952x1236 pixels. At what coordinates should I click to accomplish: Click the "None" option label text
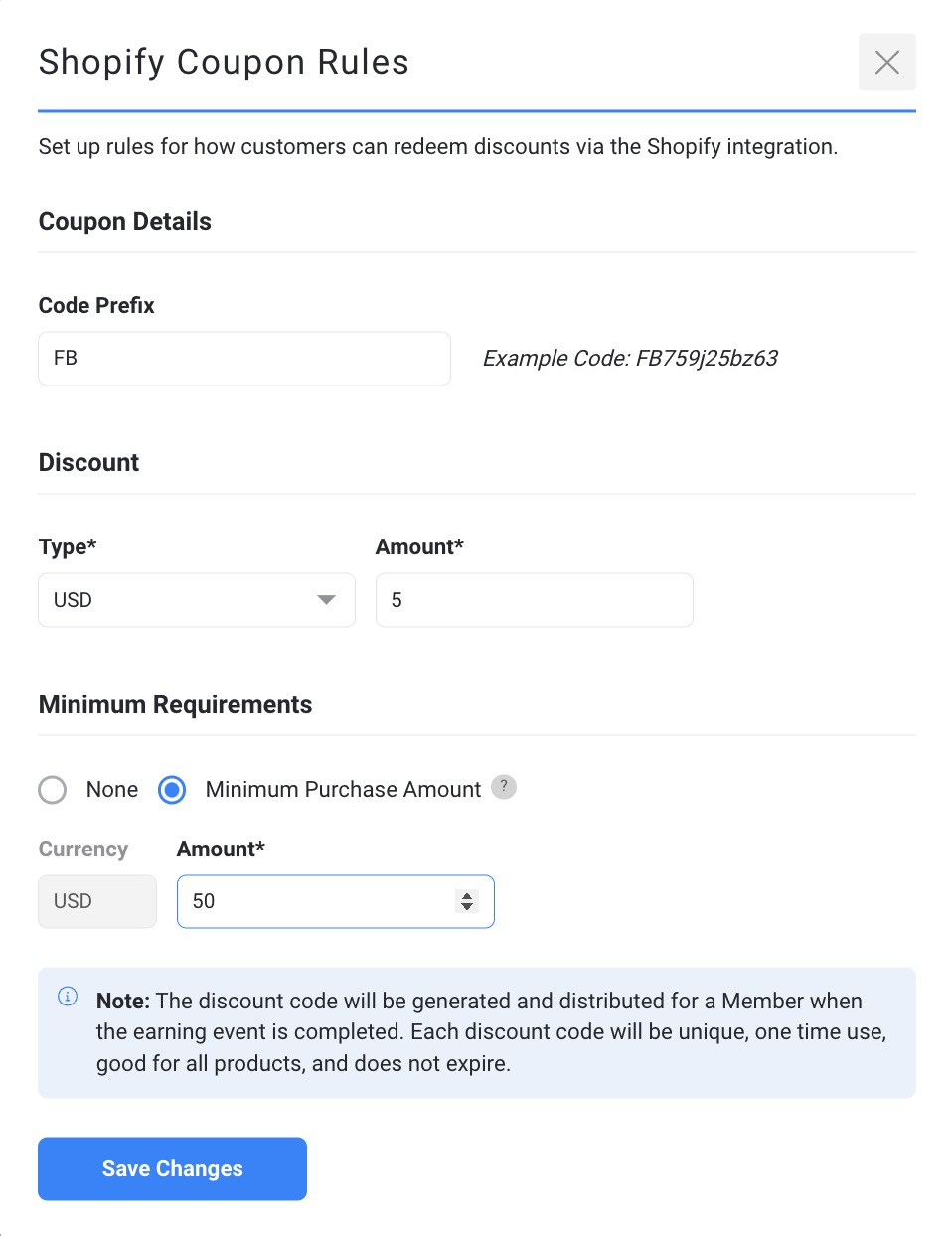tap(112, 789)
